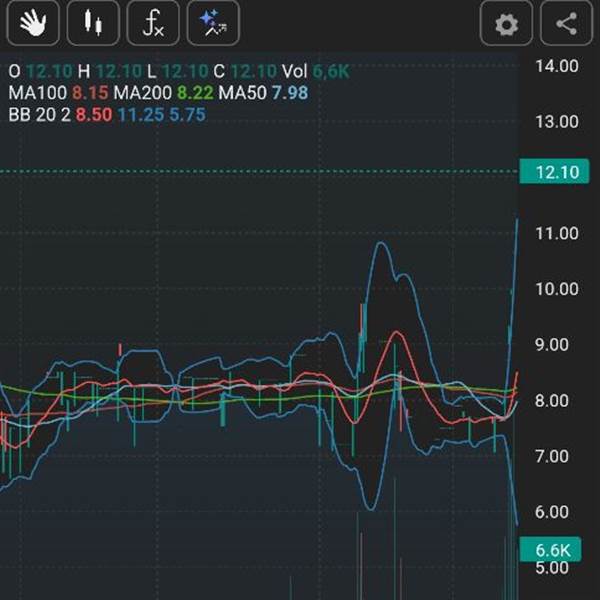Open the fx indicators menu
Screen dimensions: 600x600
[x=153, y=23]
